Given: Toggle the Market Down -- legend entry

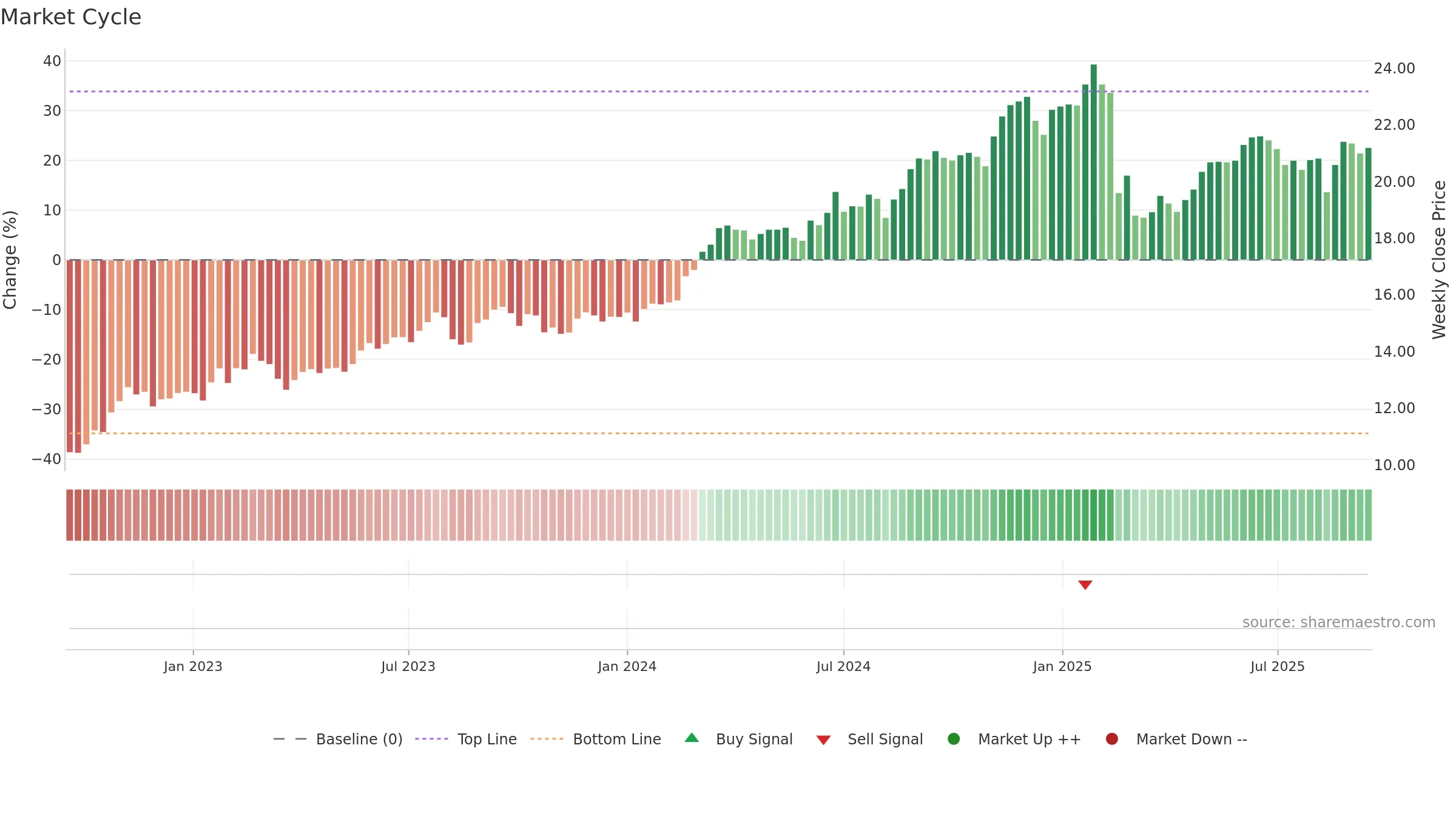Looking at the screenshot, I should (1176, 739).
